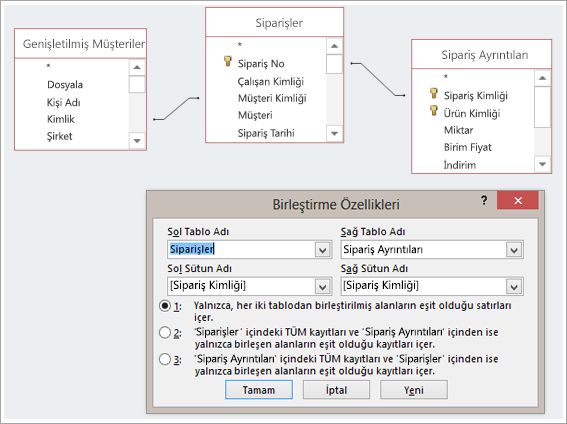567x424 pixels.
Task: Click key icon beside Ürün Kimliği
Action: [434, 110]
